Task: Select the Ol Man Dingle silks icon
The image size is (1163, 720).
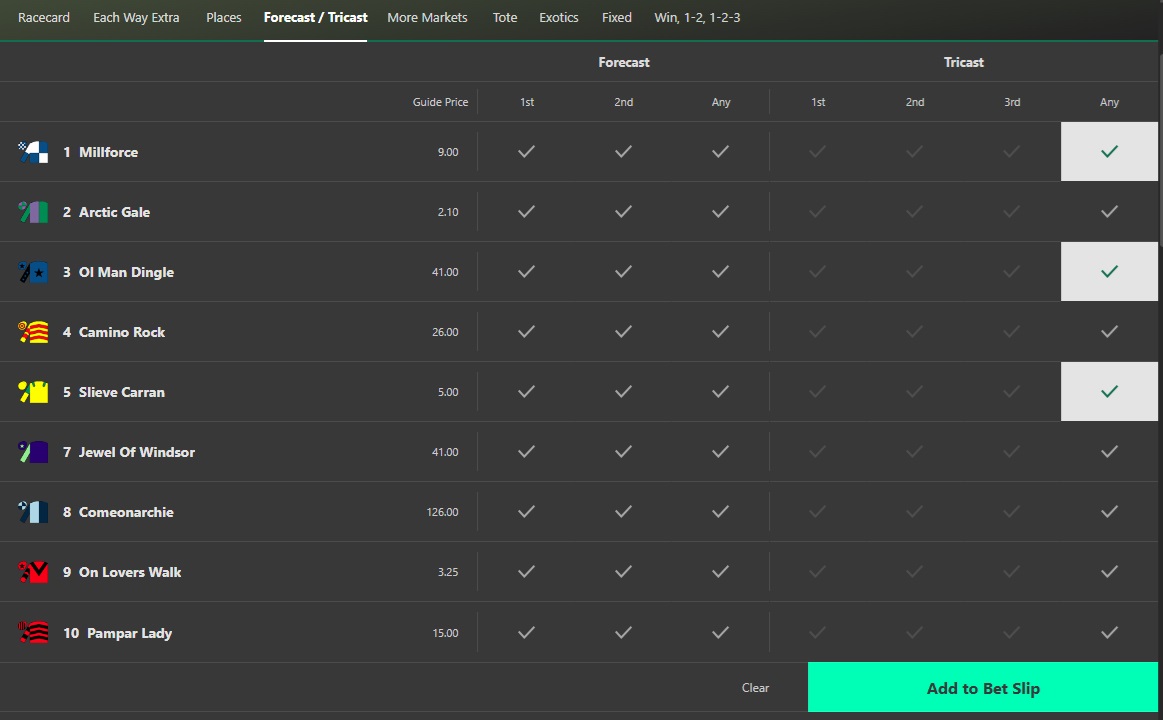Action: click(30, 271)
